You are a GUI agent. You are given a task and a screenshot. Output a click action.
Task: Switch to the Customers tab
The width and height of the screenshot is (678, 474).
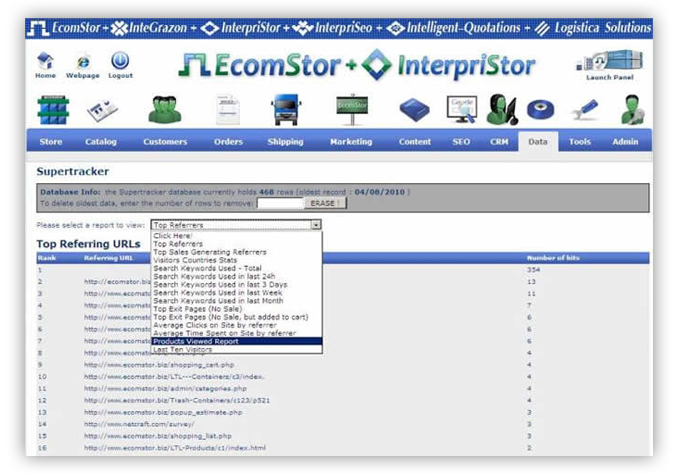(165, 142)
